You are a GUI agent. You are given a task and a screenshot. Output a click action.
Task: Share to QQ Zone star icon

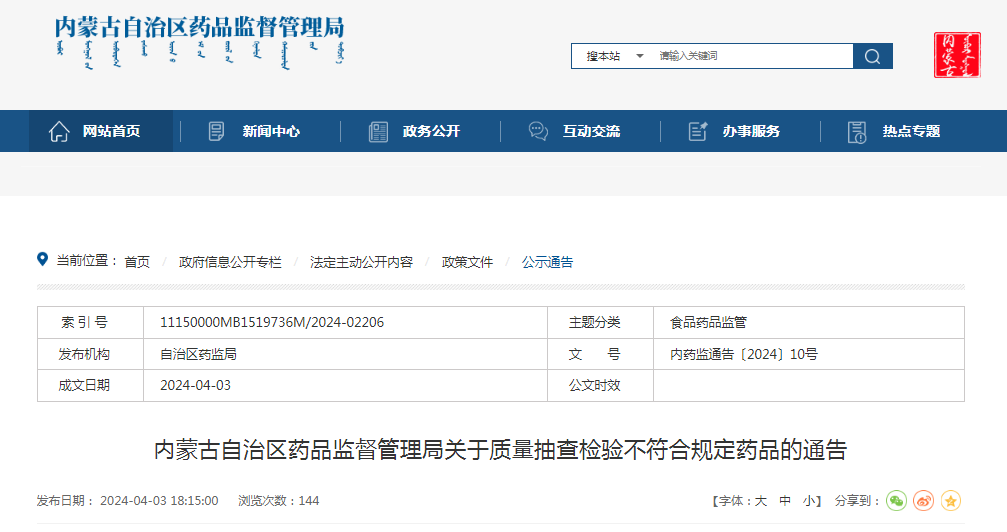(951, 501)
